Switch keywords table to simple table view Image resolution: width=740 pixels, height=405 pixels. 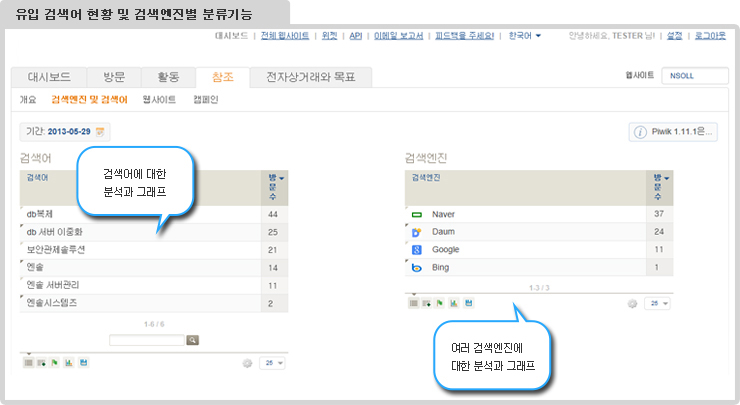[29, 362]
